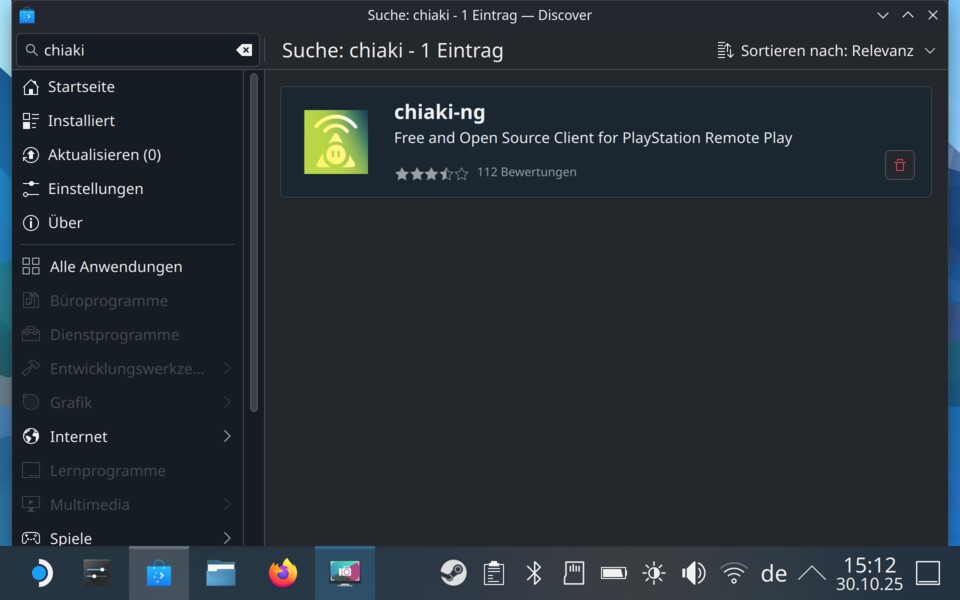This screenshot has width=960, height=600.
Task: Expand hidden system tray items via up arrow
Action: tap(813, 573)
